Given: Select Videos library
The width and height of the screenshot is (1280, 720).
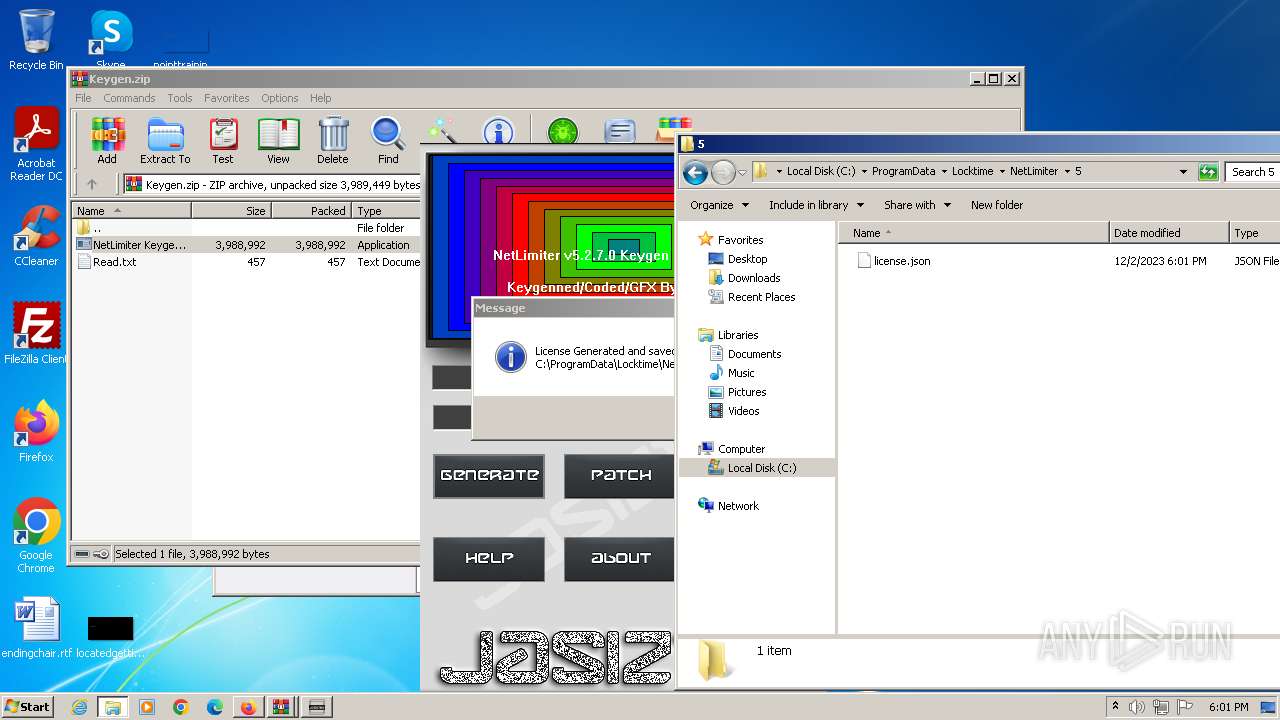Looking at the screenshot, I should (743, 411).
